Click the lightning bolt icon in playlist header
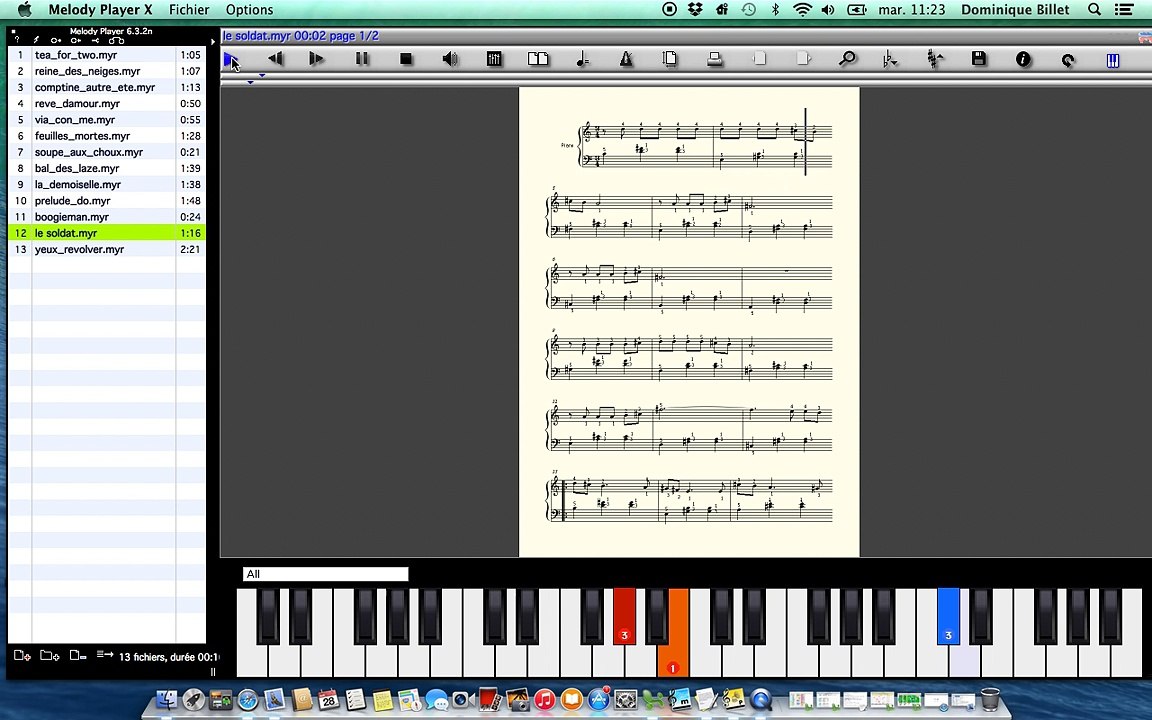 pos(35,40)
